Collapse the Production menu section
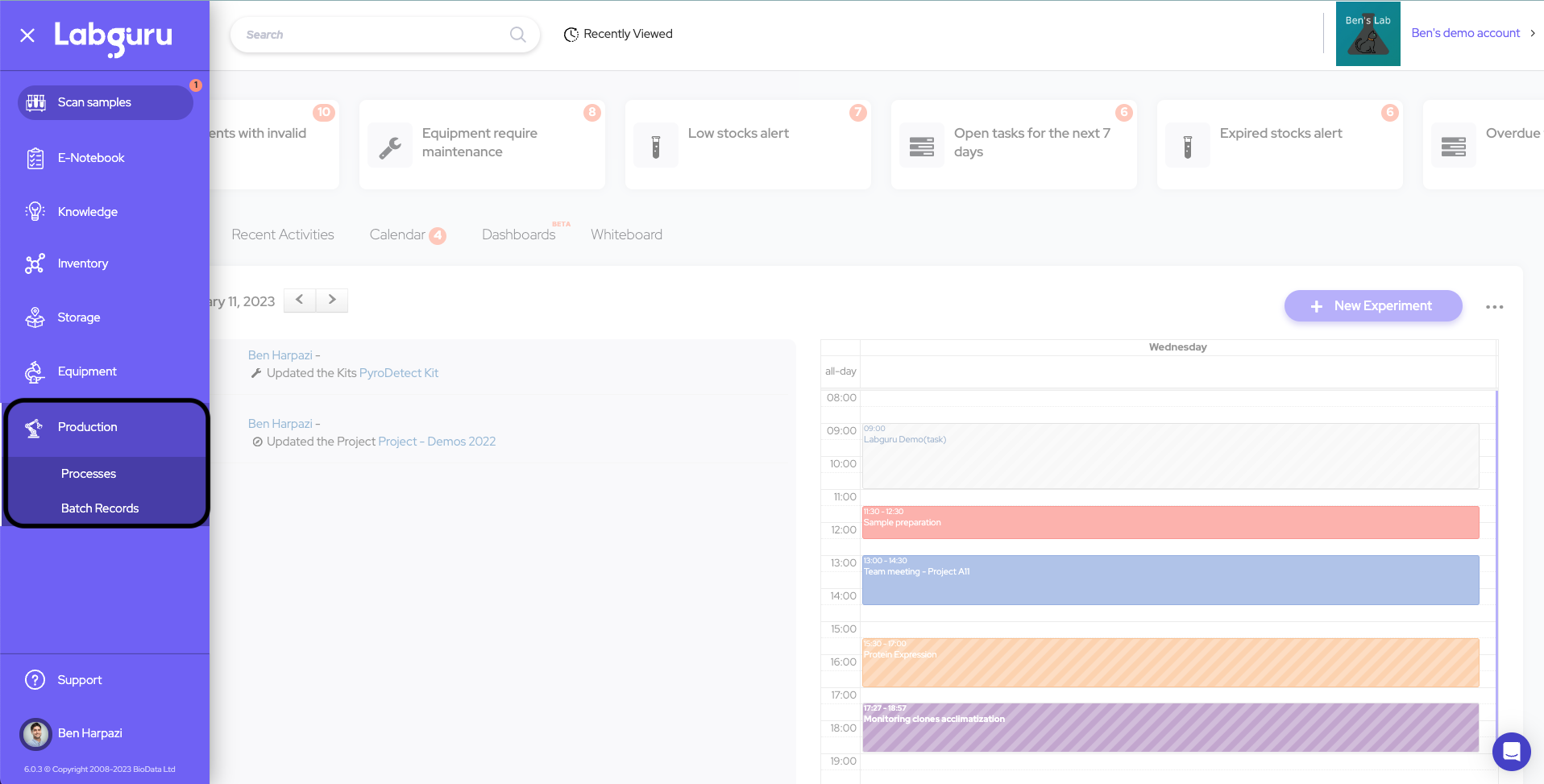 [87, 427]
